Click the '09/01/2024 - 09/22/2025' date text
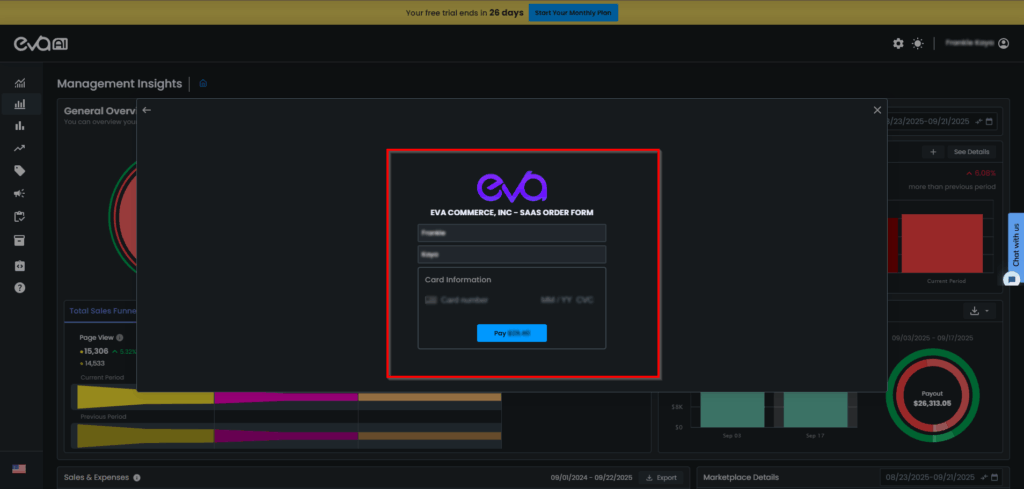This screenshot has height=489, width=1024. [x=592, y=478]
